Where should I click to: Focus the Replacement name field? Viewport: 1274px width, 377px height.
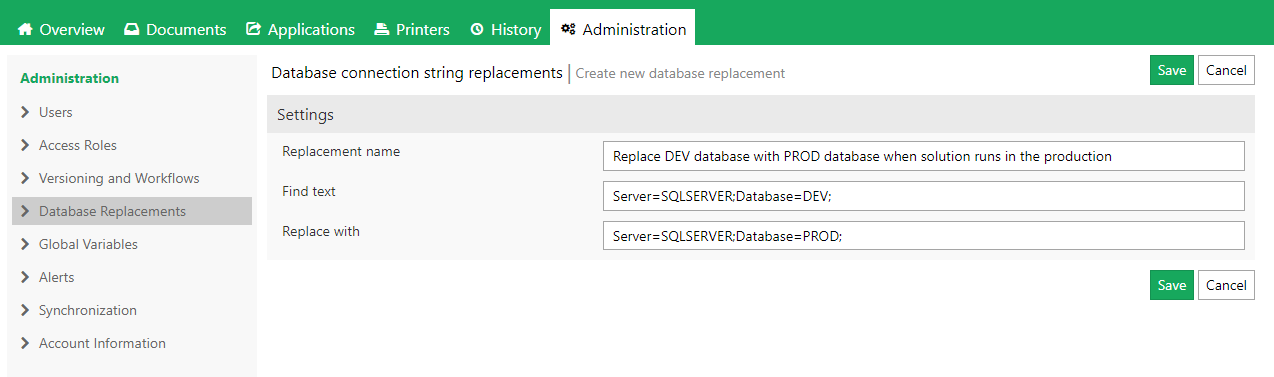coord(924,156)
